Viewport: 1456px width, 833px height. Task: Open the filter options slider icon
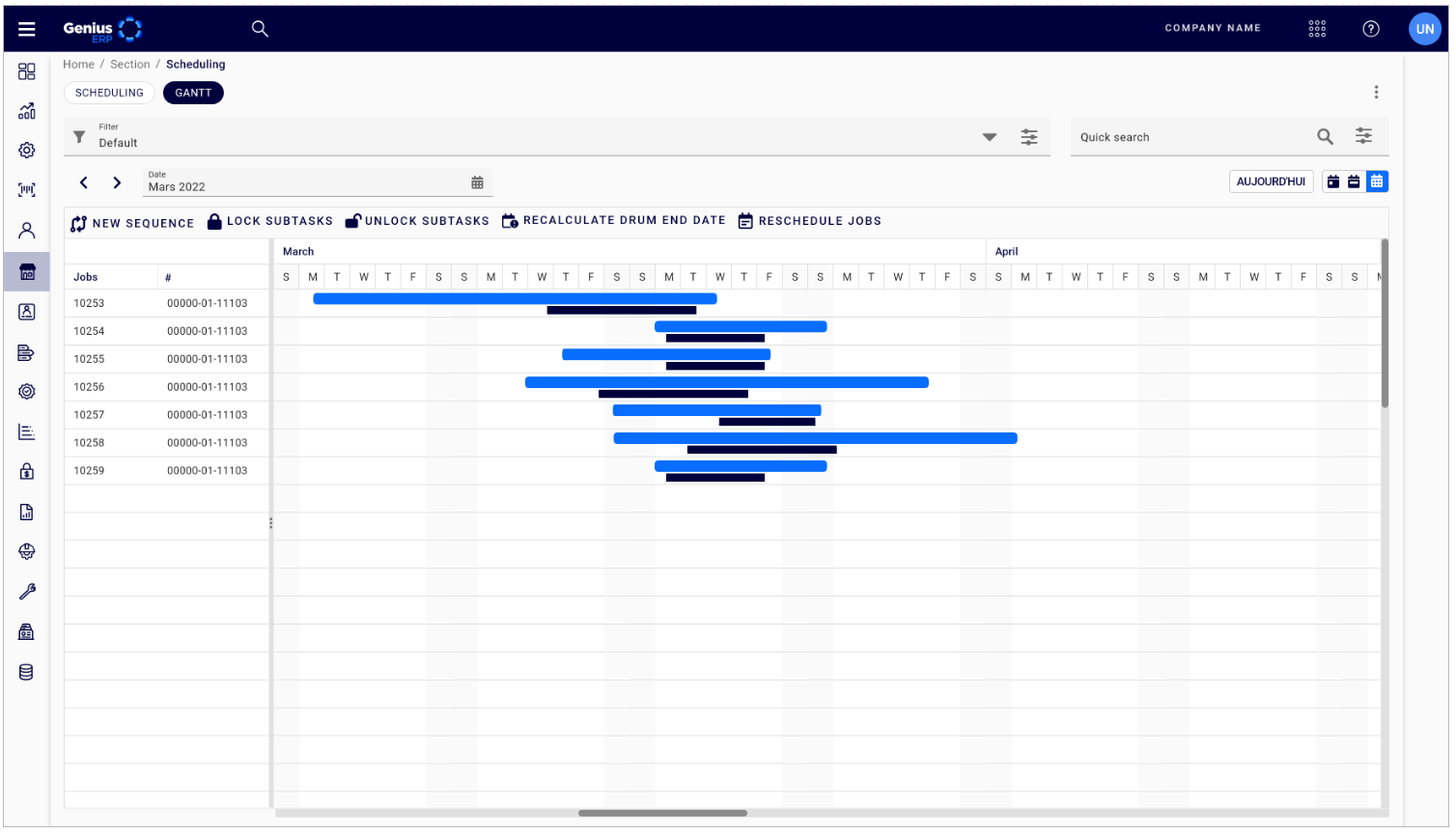coord(1029,137)
